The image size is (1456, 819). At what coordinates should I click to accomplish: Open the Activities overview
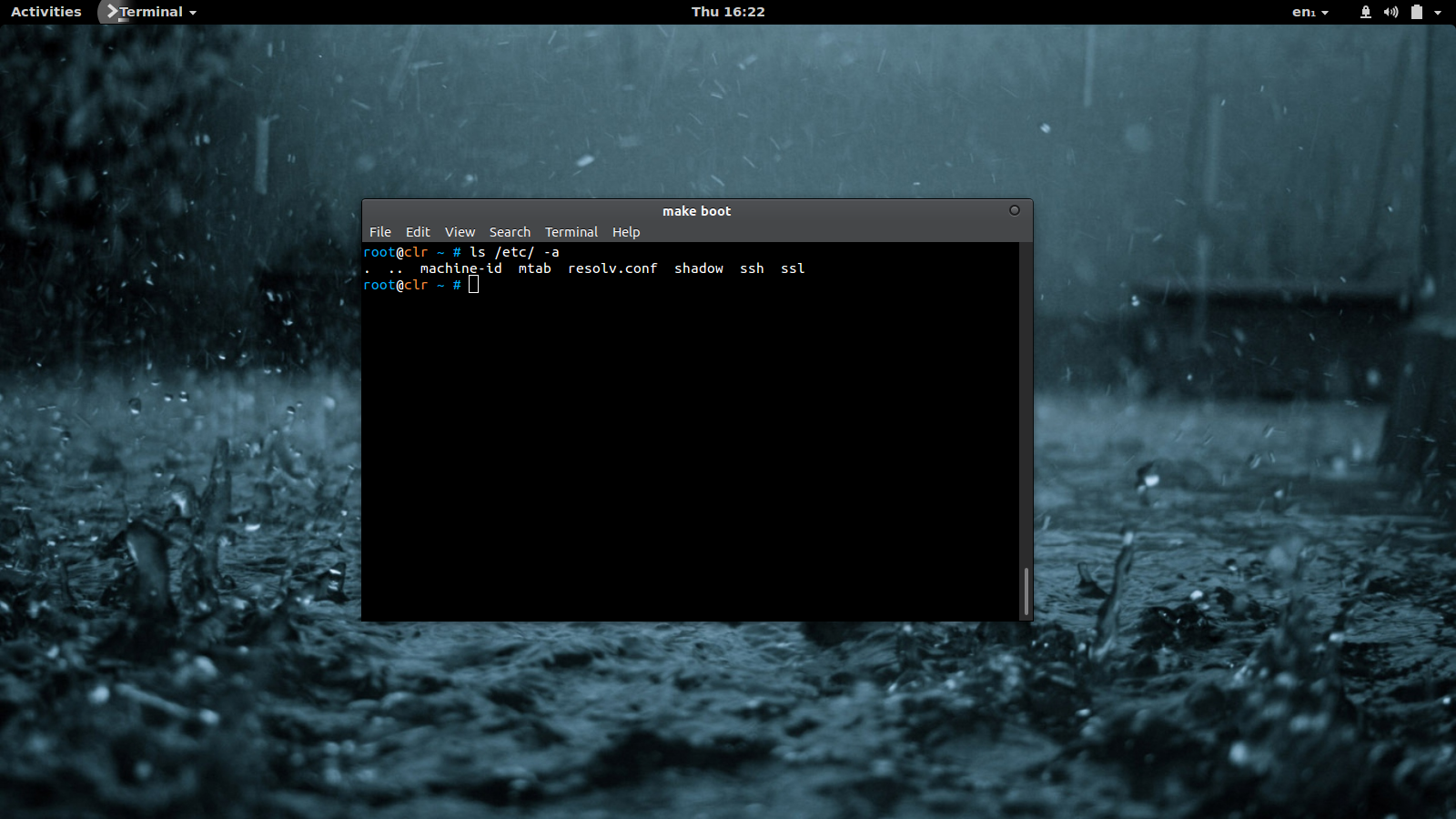click(x=46, y=12)
